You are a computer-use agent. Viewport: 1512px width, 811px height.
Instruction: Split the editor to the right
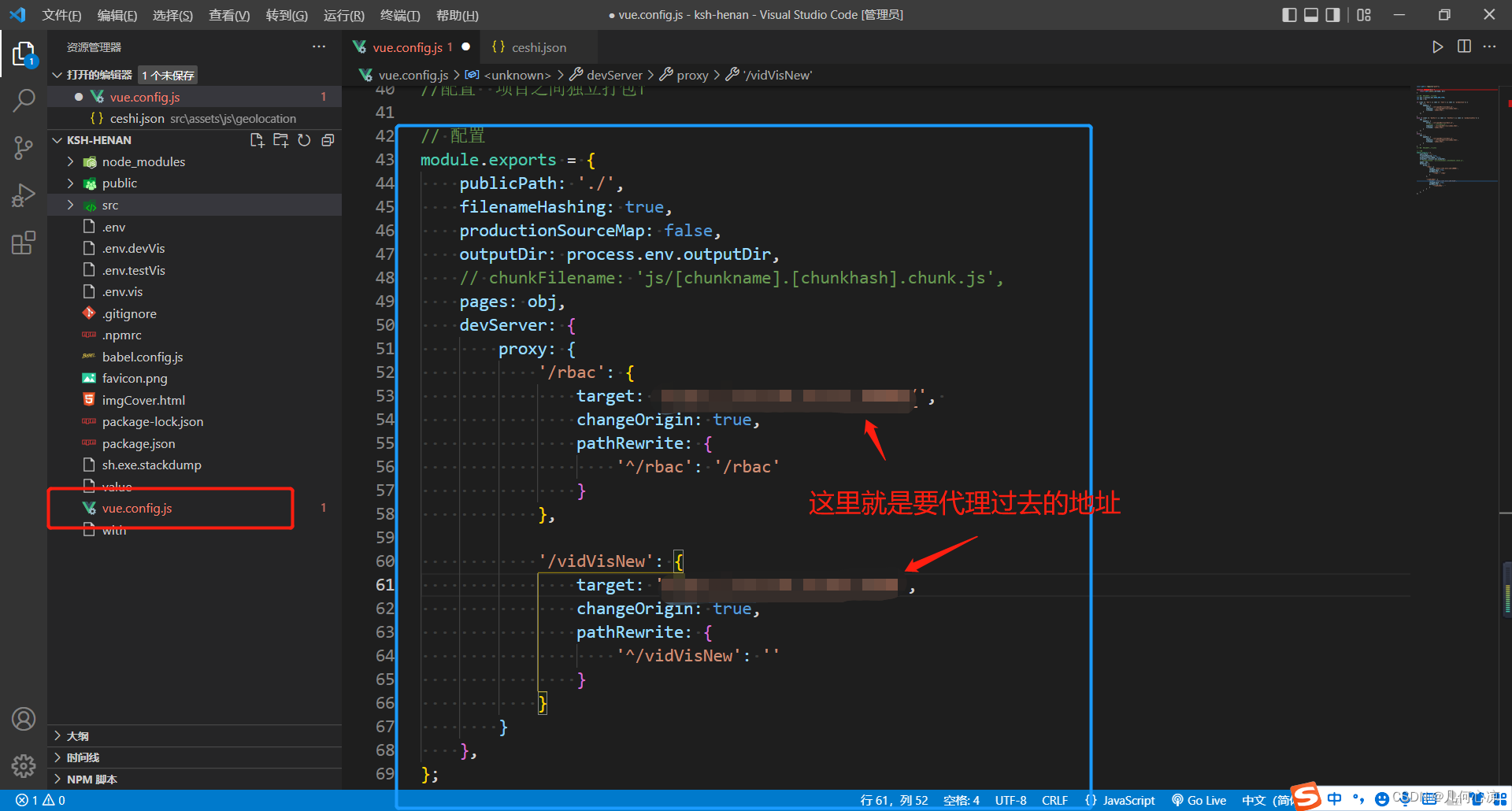point(1464,47)
